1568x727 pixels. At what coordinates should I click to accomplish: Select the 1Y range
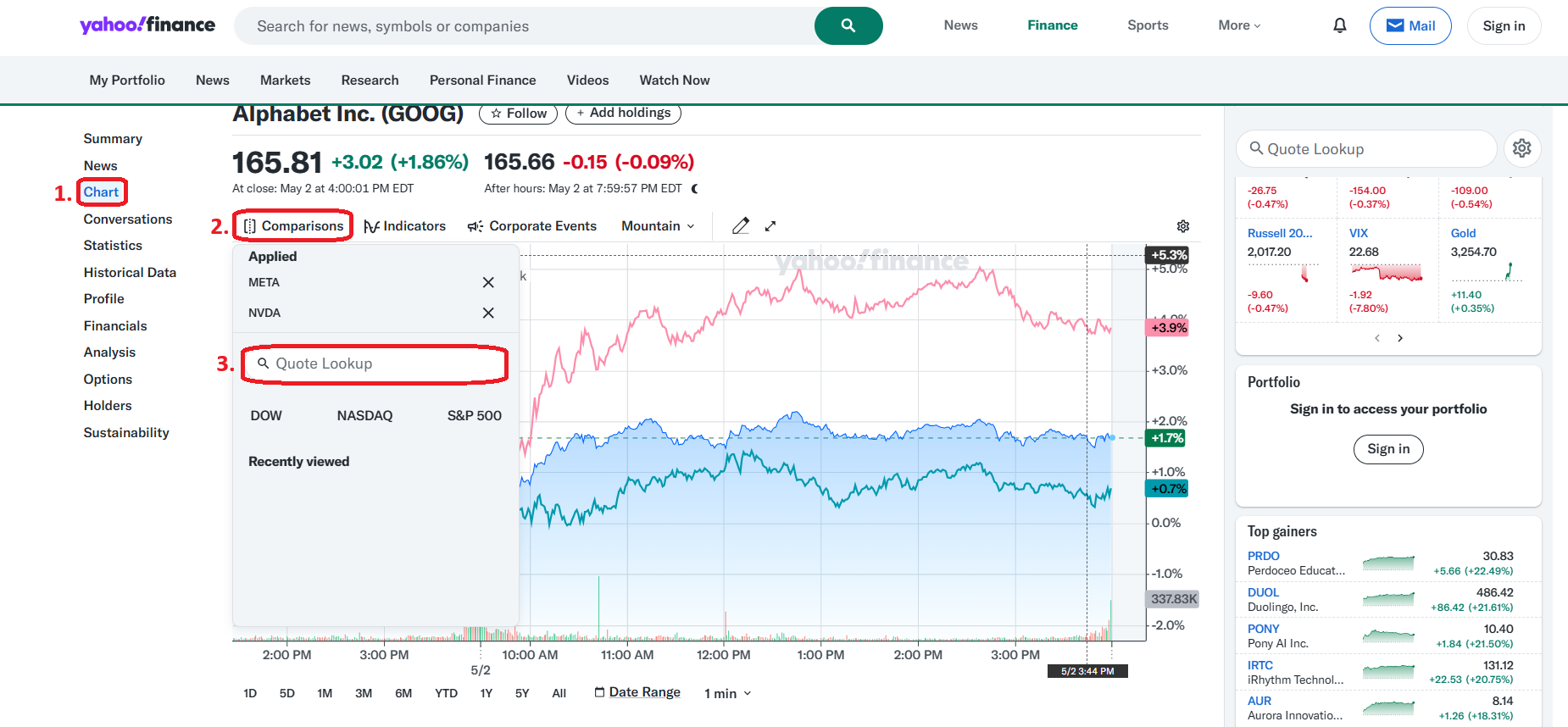pyautogui.click(x=487, y=693)
